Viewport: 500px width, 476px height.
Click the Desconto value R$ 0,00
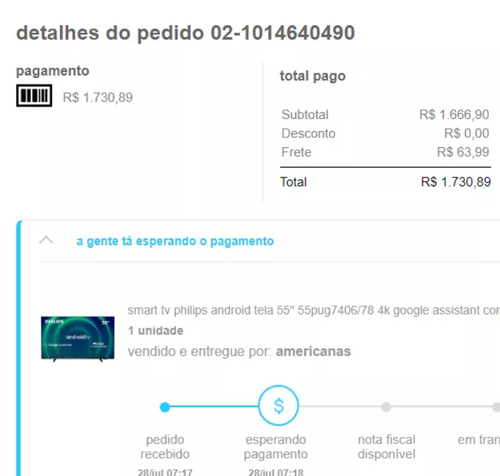(466, 133)
